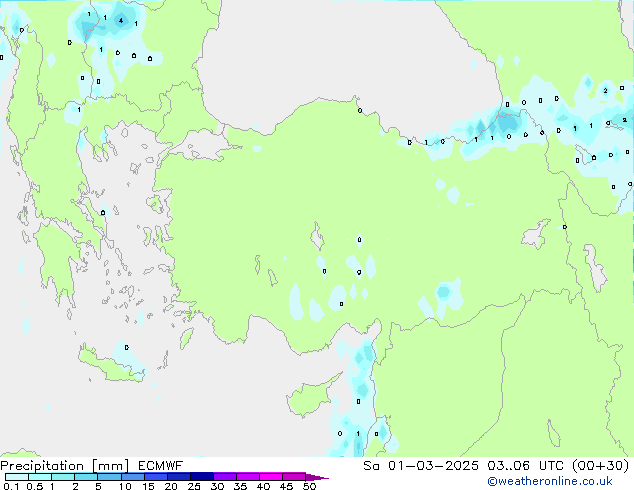Viewport: 634px width, 490px height.
Task: Click the island of Cyprus on map
Action: (309, 396)
